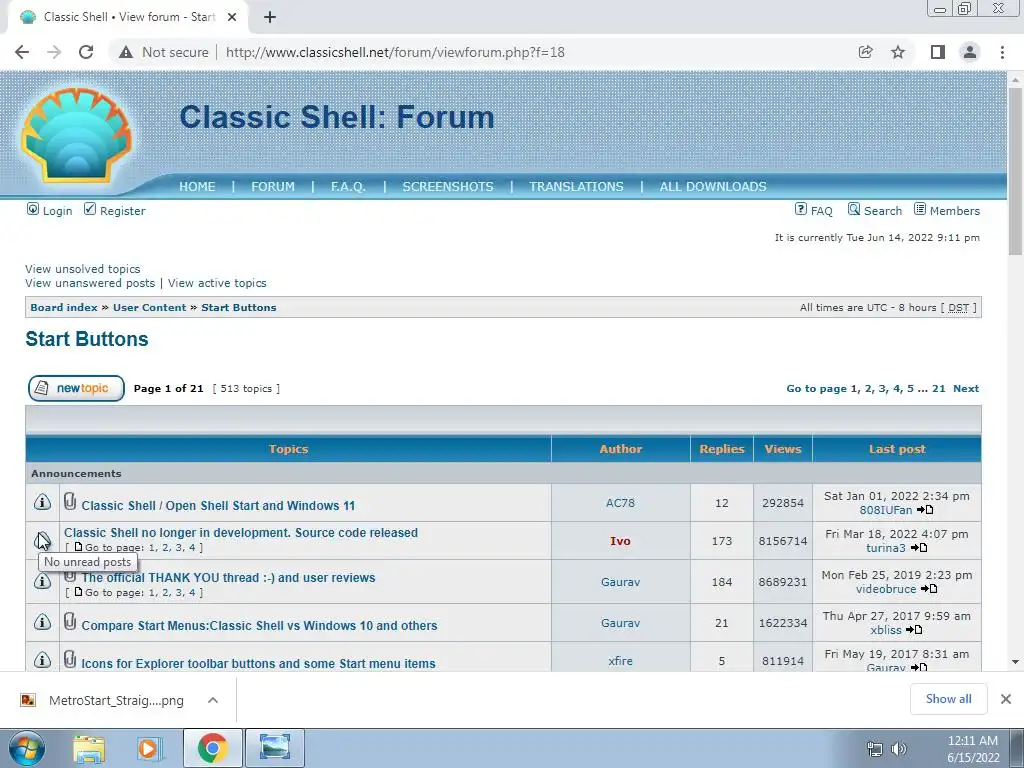View author Ivo's profile

pos(620,541)
